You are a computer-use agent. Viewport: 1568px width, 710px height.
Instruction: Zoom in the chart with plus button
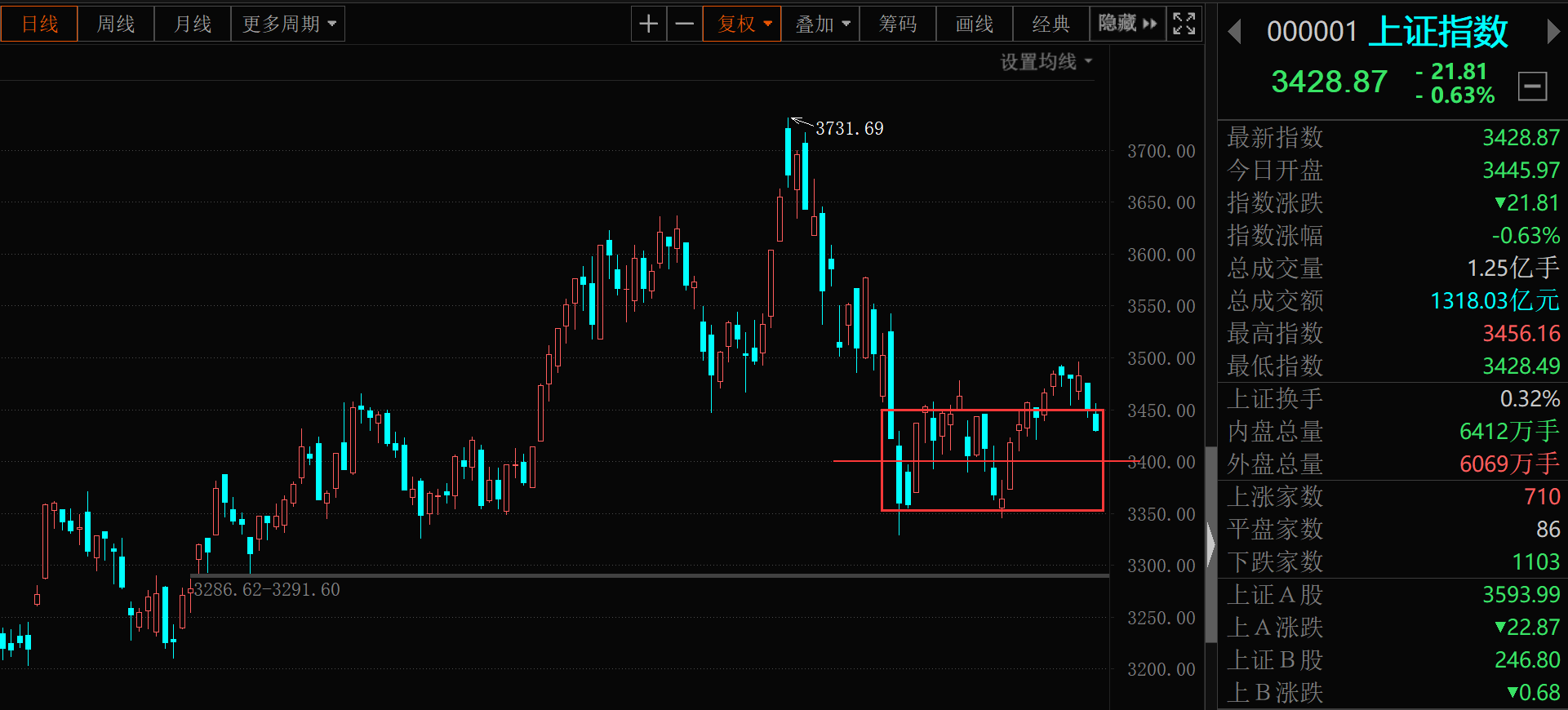pos(649,24)
